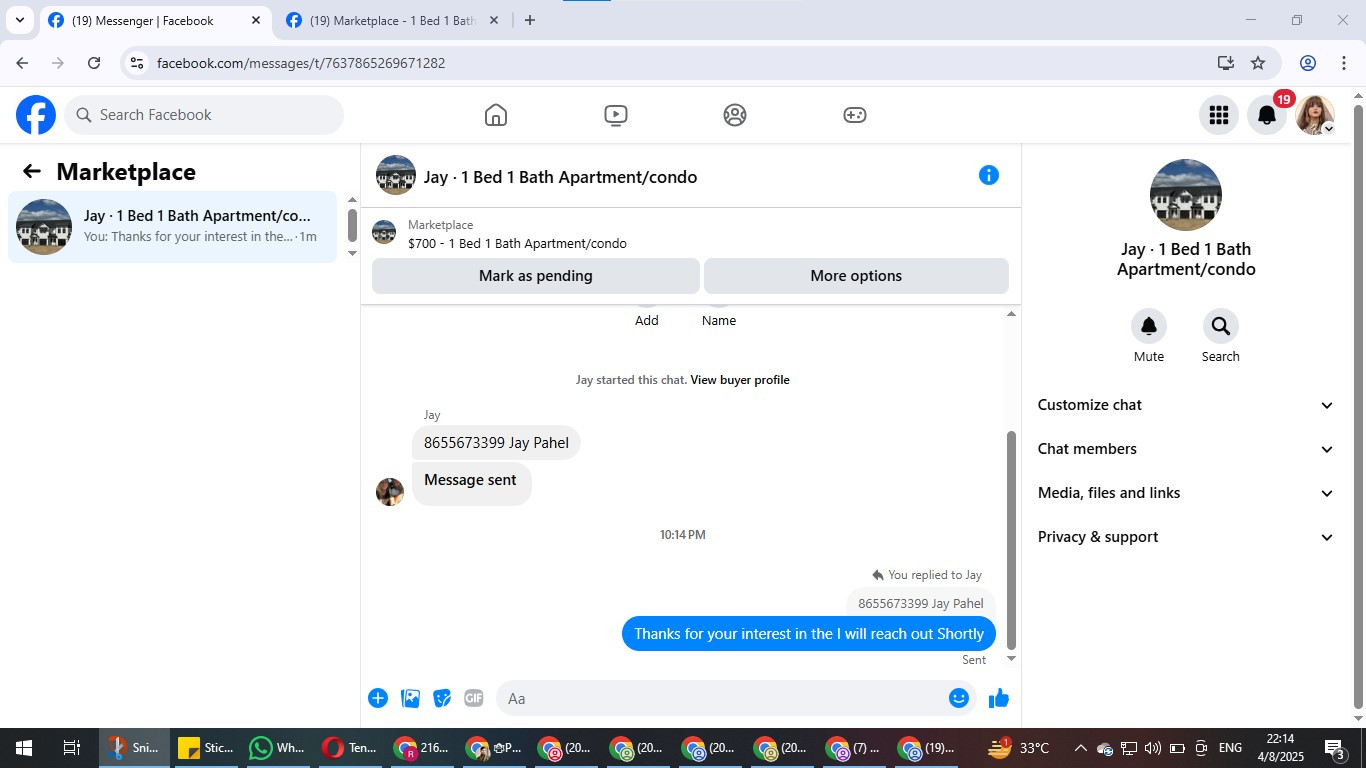1366x768 pixels.
Task: Bookmark page with star icon
Action: [1258, 63]
